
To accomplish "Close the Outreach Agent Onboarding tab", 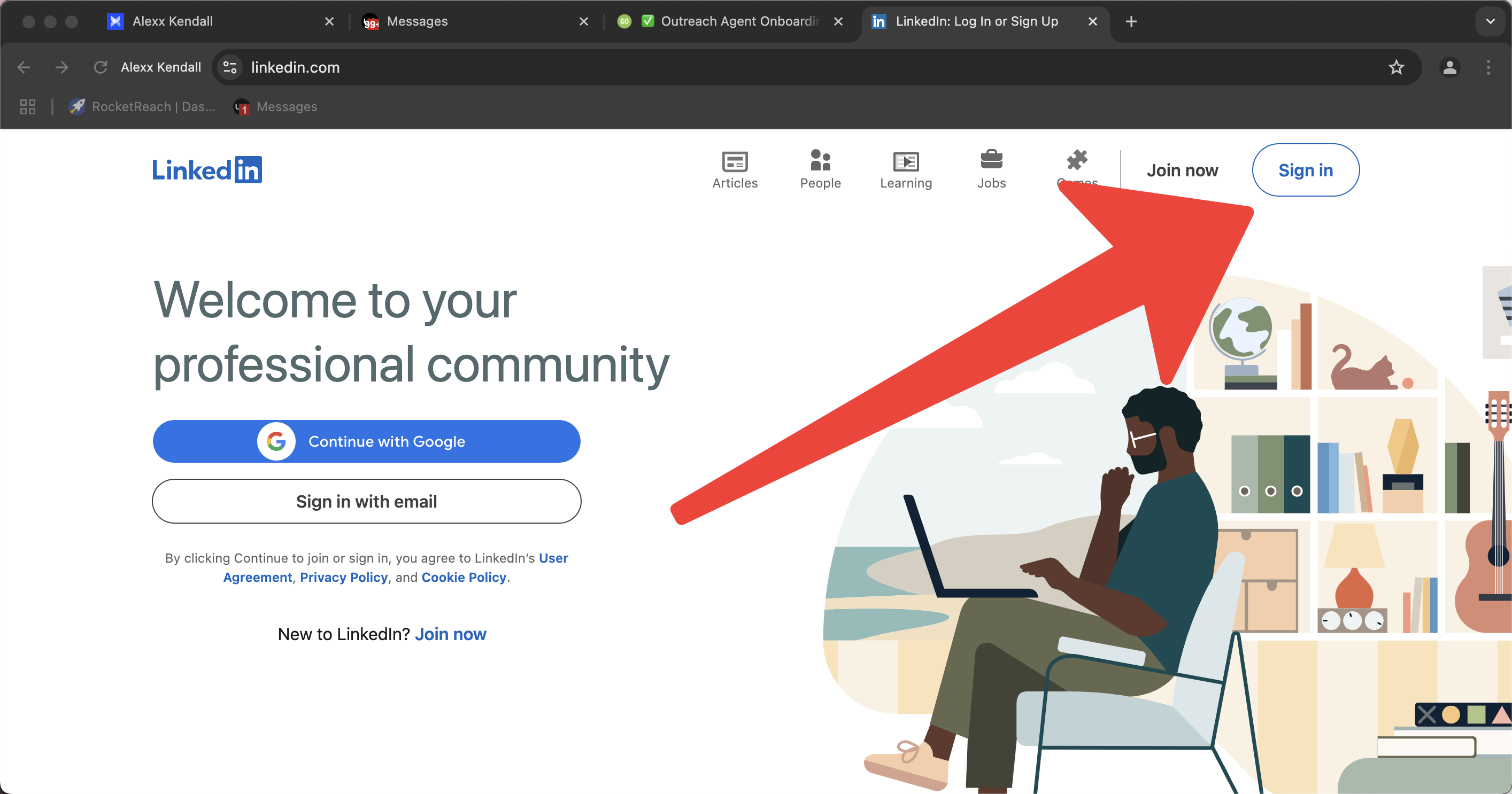I will (838, 22).
